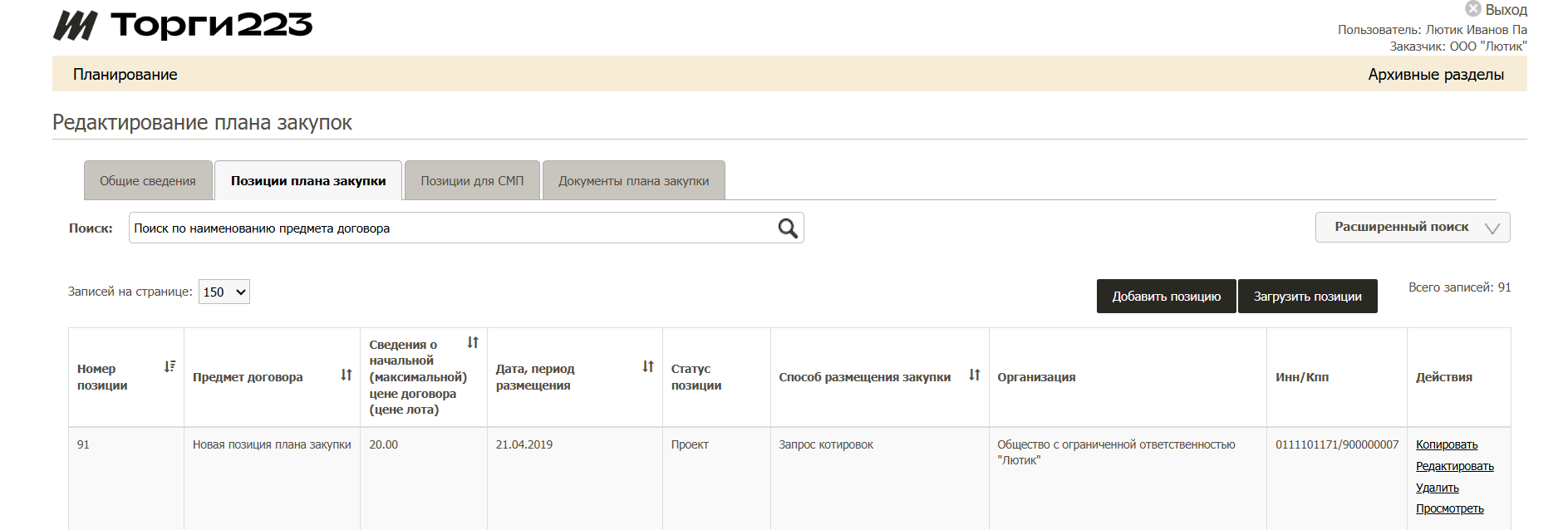Screen dimensions: 1568x530
Task: Focus the contract subject search field
Action: [x=449, y=228]
